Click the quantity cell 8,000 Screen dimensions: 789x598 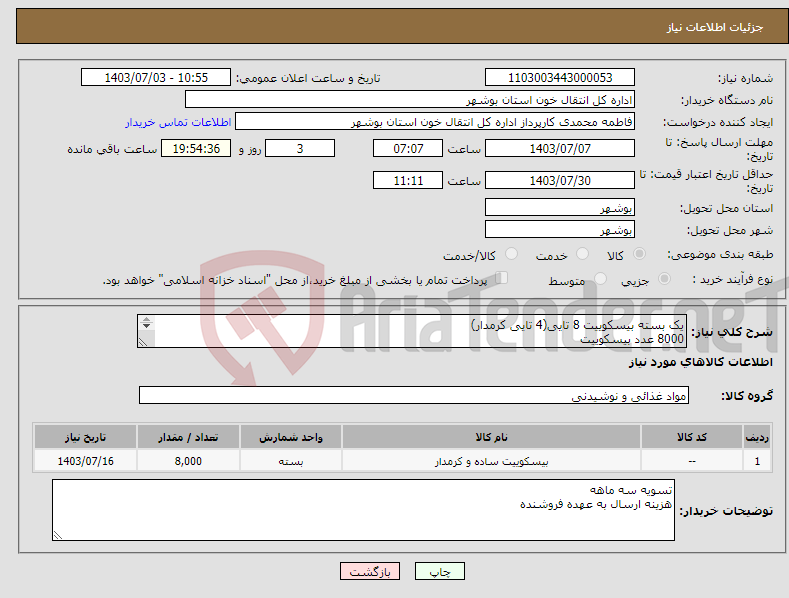pyautogui.click(x=188, y=461)
